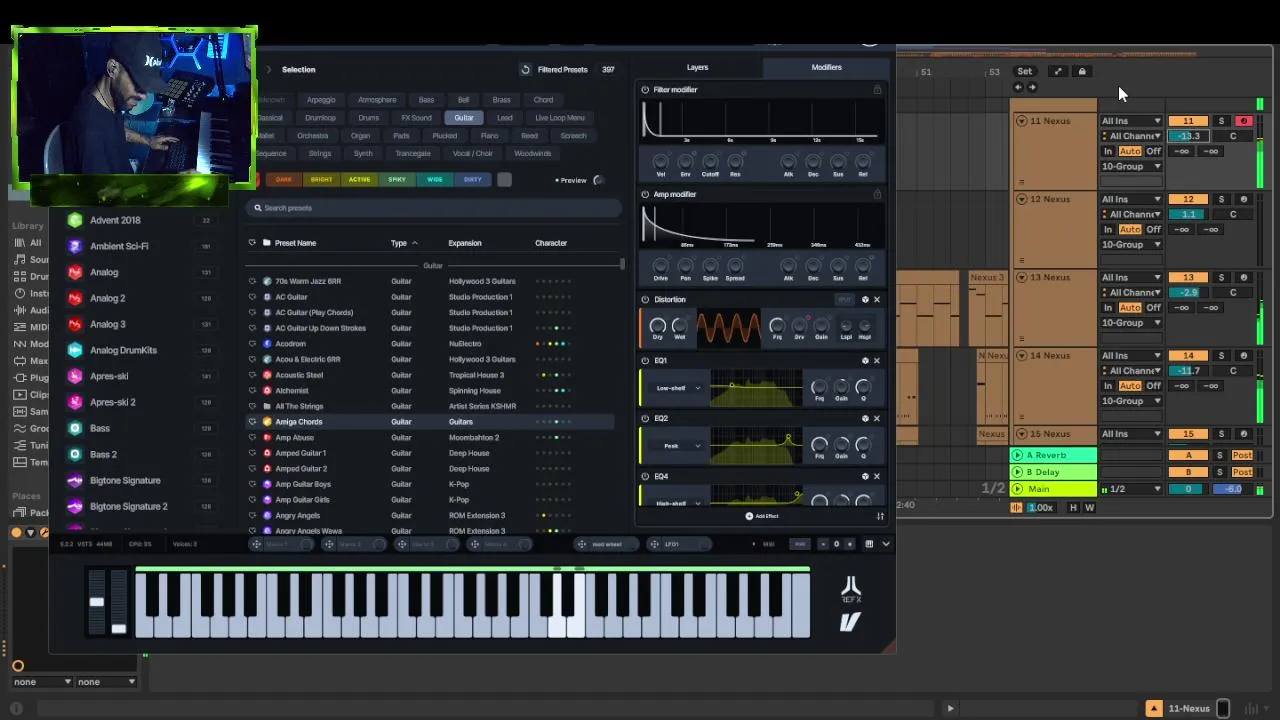Viewport: 1280px width, 720px height.
Task: Click the Amp modifier lock icon
Action: click(877, 194)
